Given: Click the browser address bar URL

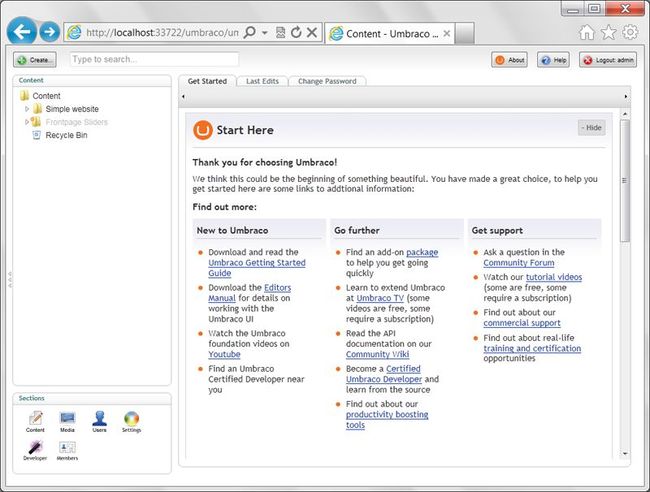Looking at the screenshot, I should [162, 32].
